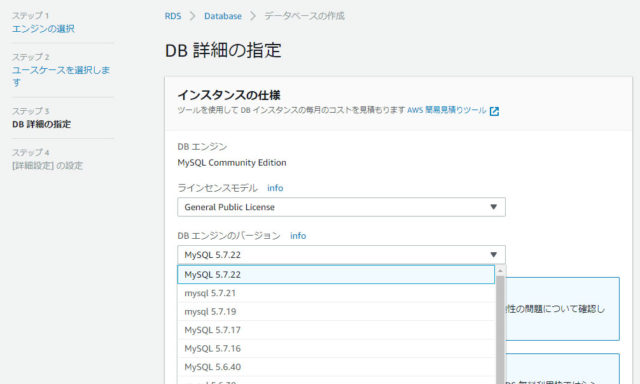Choose MySQL 5.7.16 from the list

(336, 348)
